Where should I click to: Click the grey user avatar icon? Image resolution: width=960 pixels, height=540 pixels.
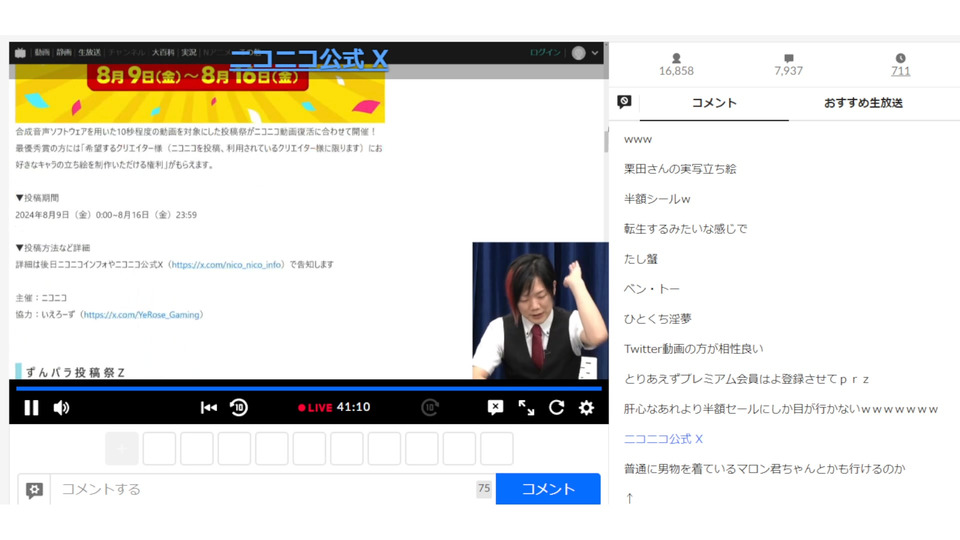[x=579, y=53]
